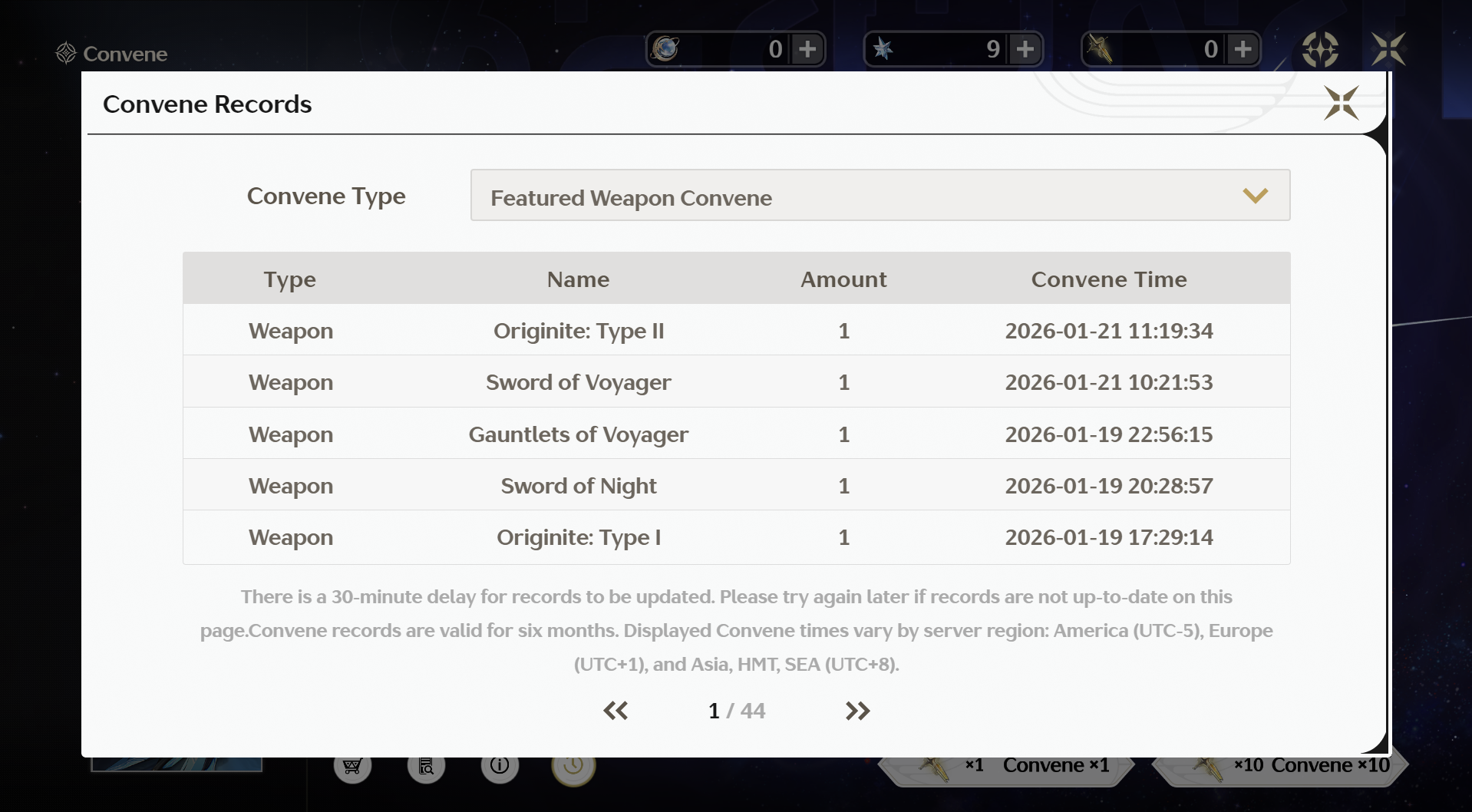Click the Forging Tide weapon icon

tap(1100, 50)
